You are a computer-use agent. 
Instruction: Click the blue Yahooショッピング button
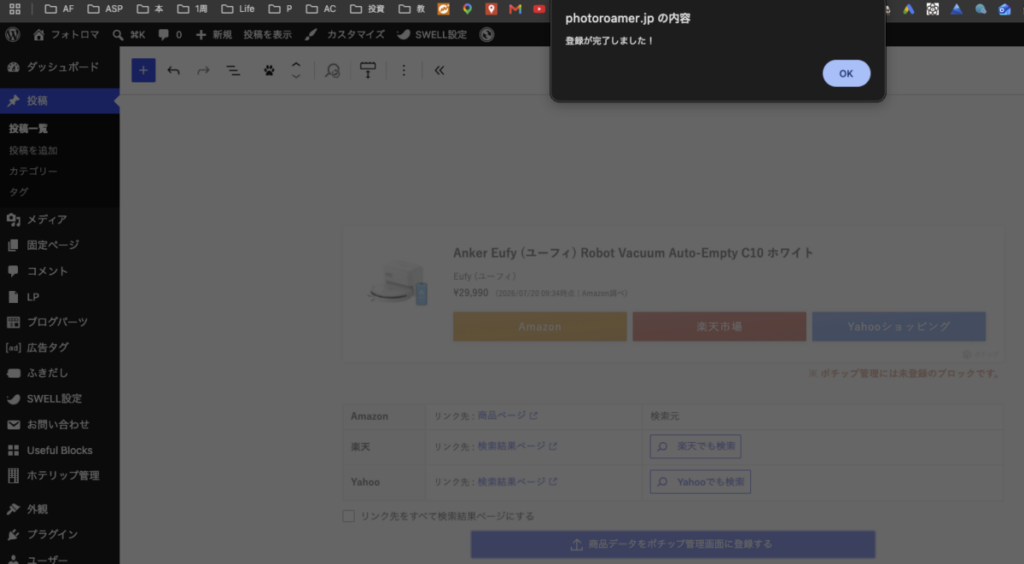(899, 326)
